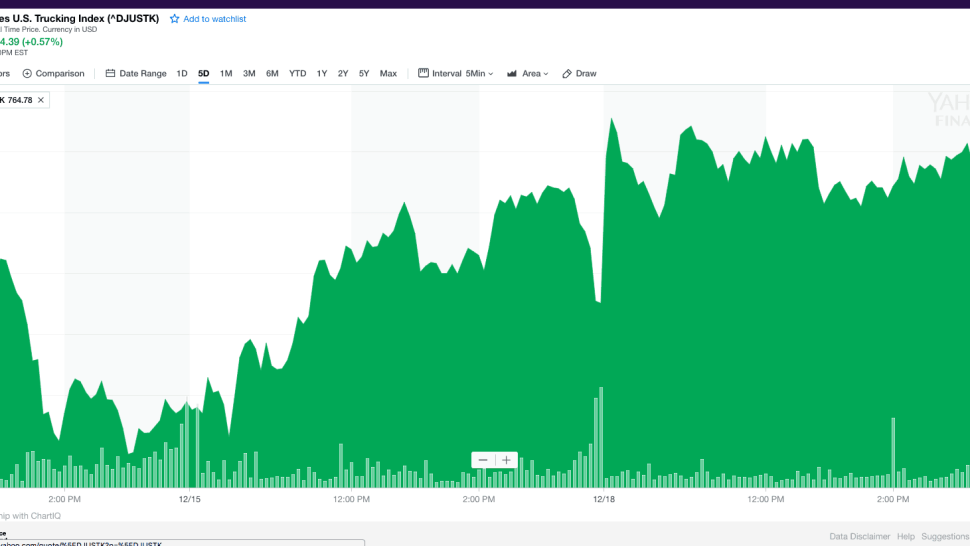Open the Data Disclaimer link
Screen dimensions: 970x546
tap(859, 536)
